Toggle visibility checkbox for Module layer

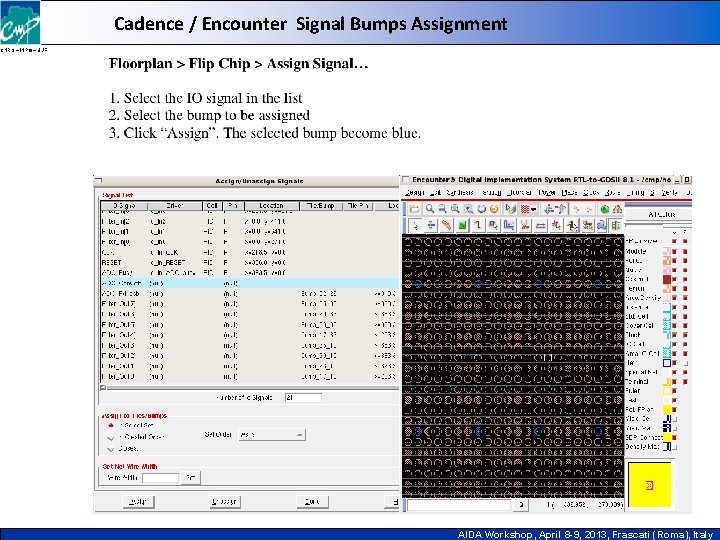(x=675, y=251)
